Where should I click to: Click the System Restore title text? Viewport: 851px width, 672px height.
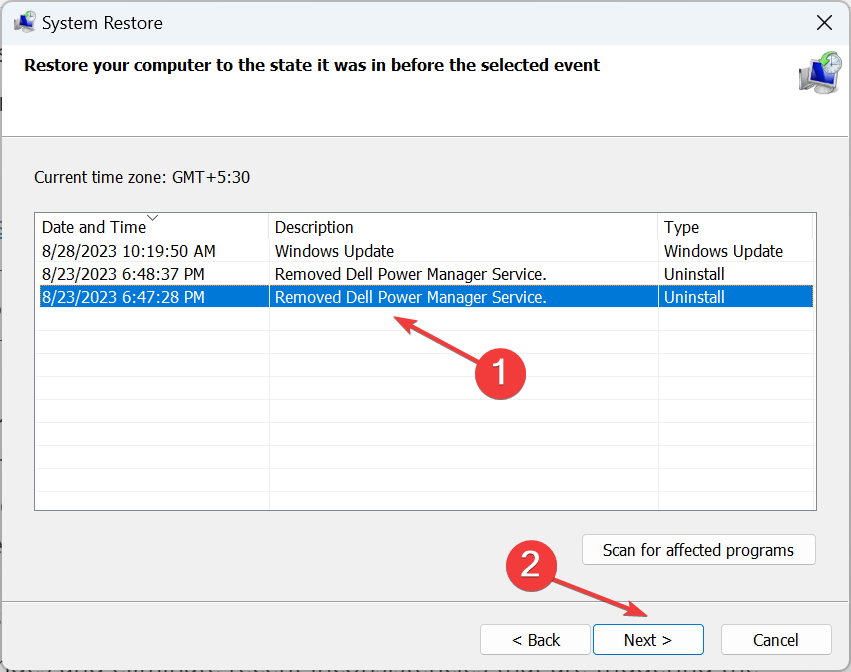[102, 22]
